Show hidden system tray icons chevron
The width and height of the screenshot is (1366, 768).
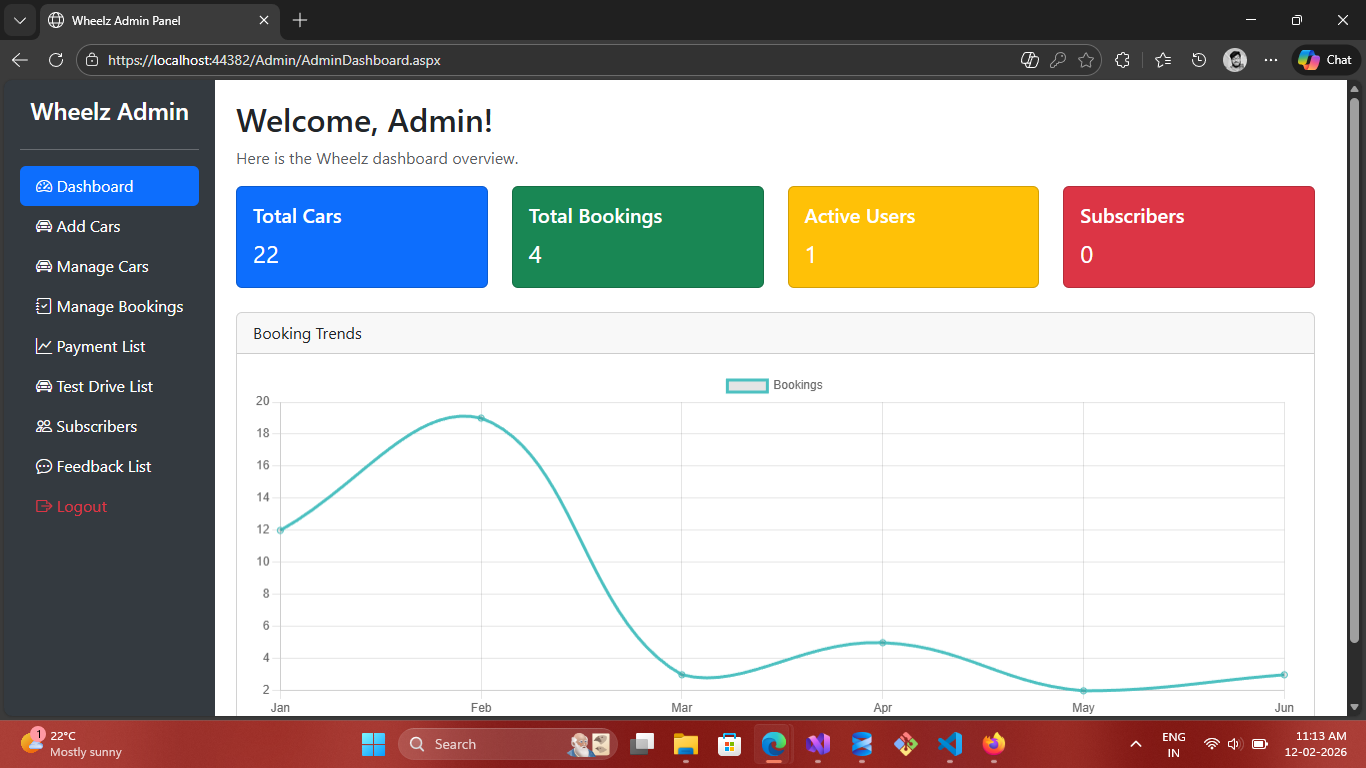(x=1136, y=744)
